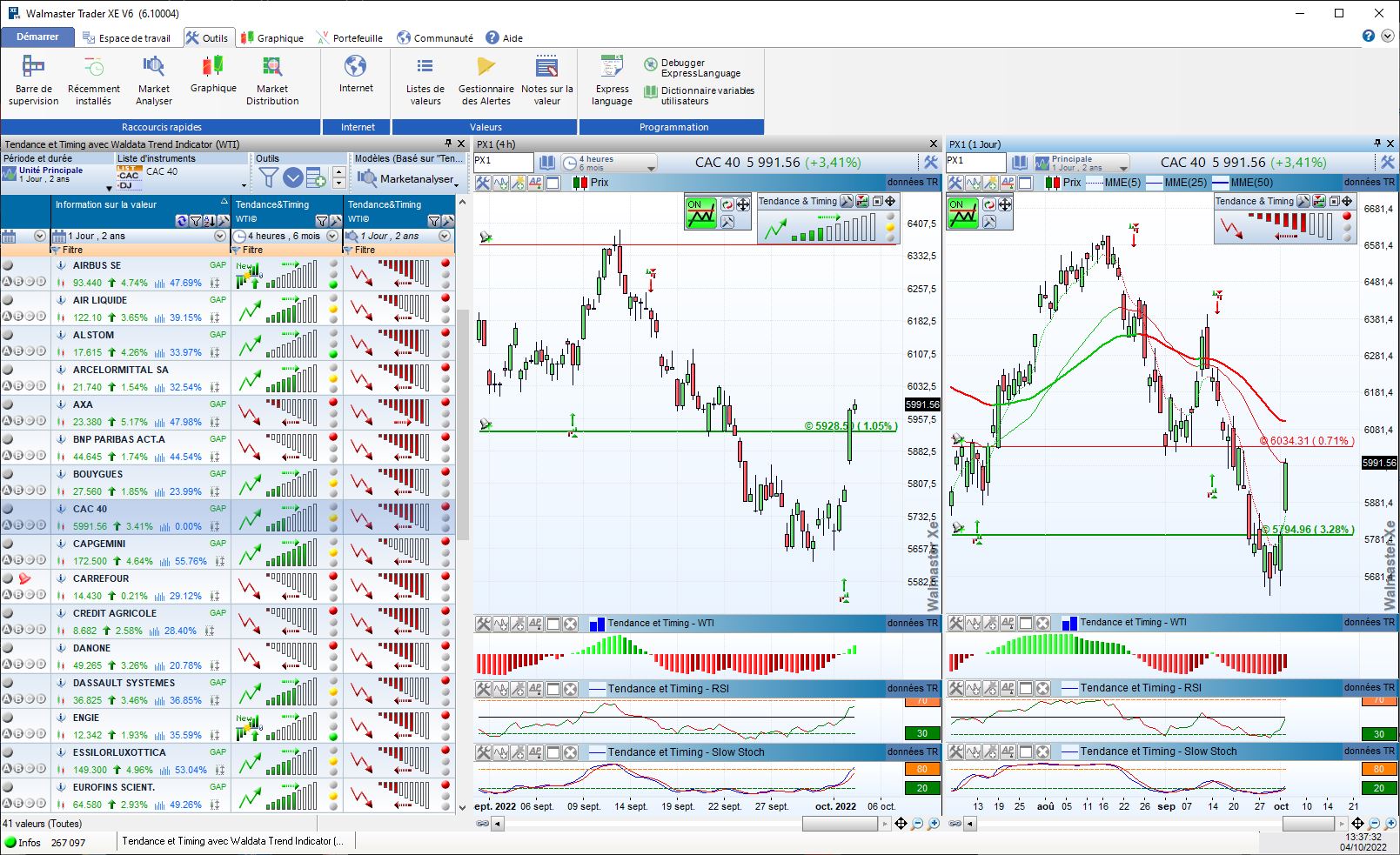This screenshot has width=1400, height=855.
Task: Open Gestionnaire des Alertes
Action: point(486,80)
